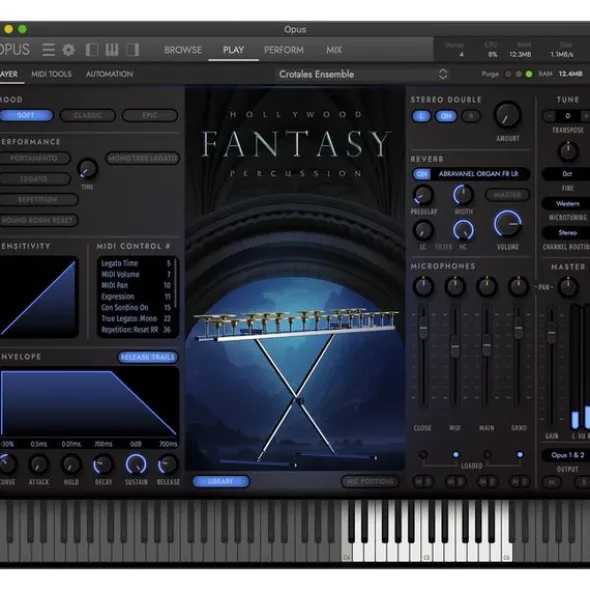The image size is (590, 591).
Task: Select the Epic mood
Action: (x=150, y=115)
